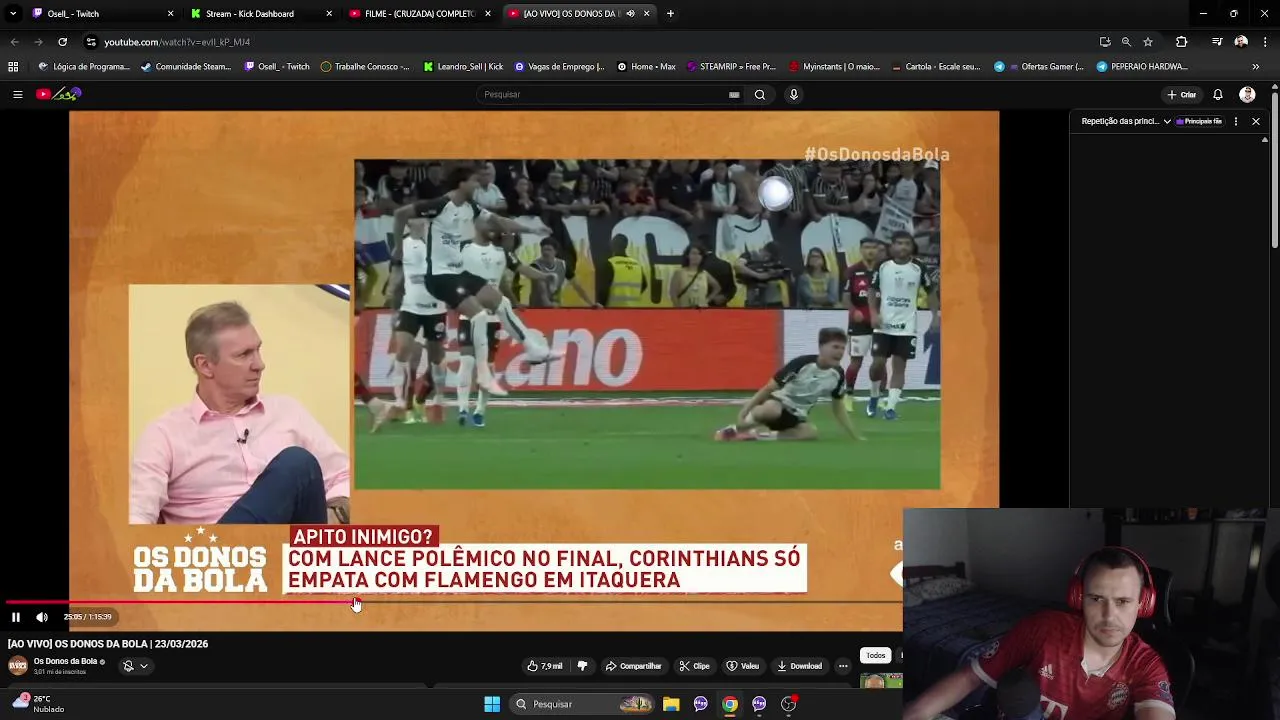
Task: Start voice search with the microphone
Action: click(794, 94)
